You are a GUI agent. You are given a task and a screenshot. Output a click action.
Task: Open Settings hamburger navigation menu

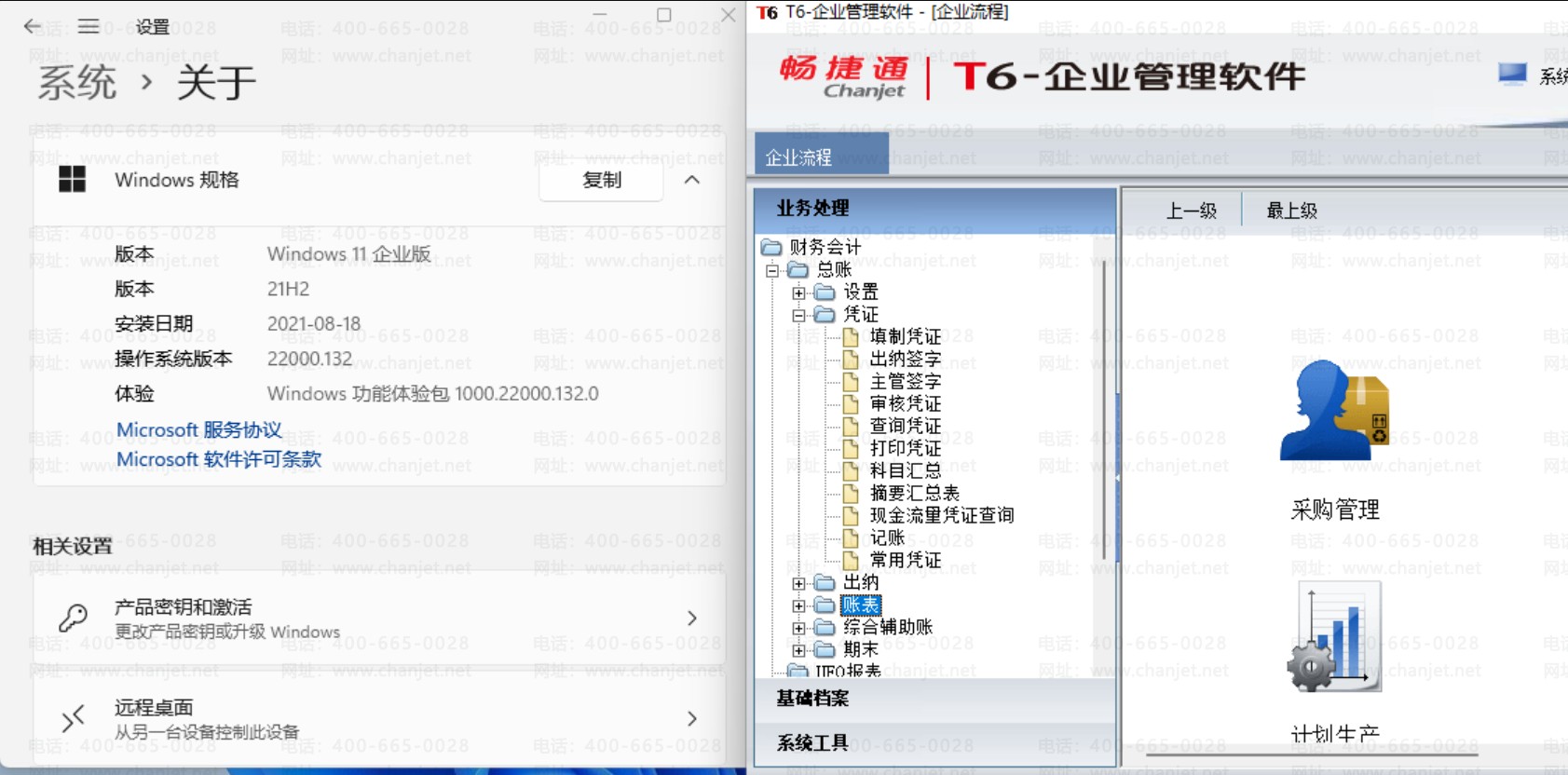[89, 26]
